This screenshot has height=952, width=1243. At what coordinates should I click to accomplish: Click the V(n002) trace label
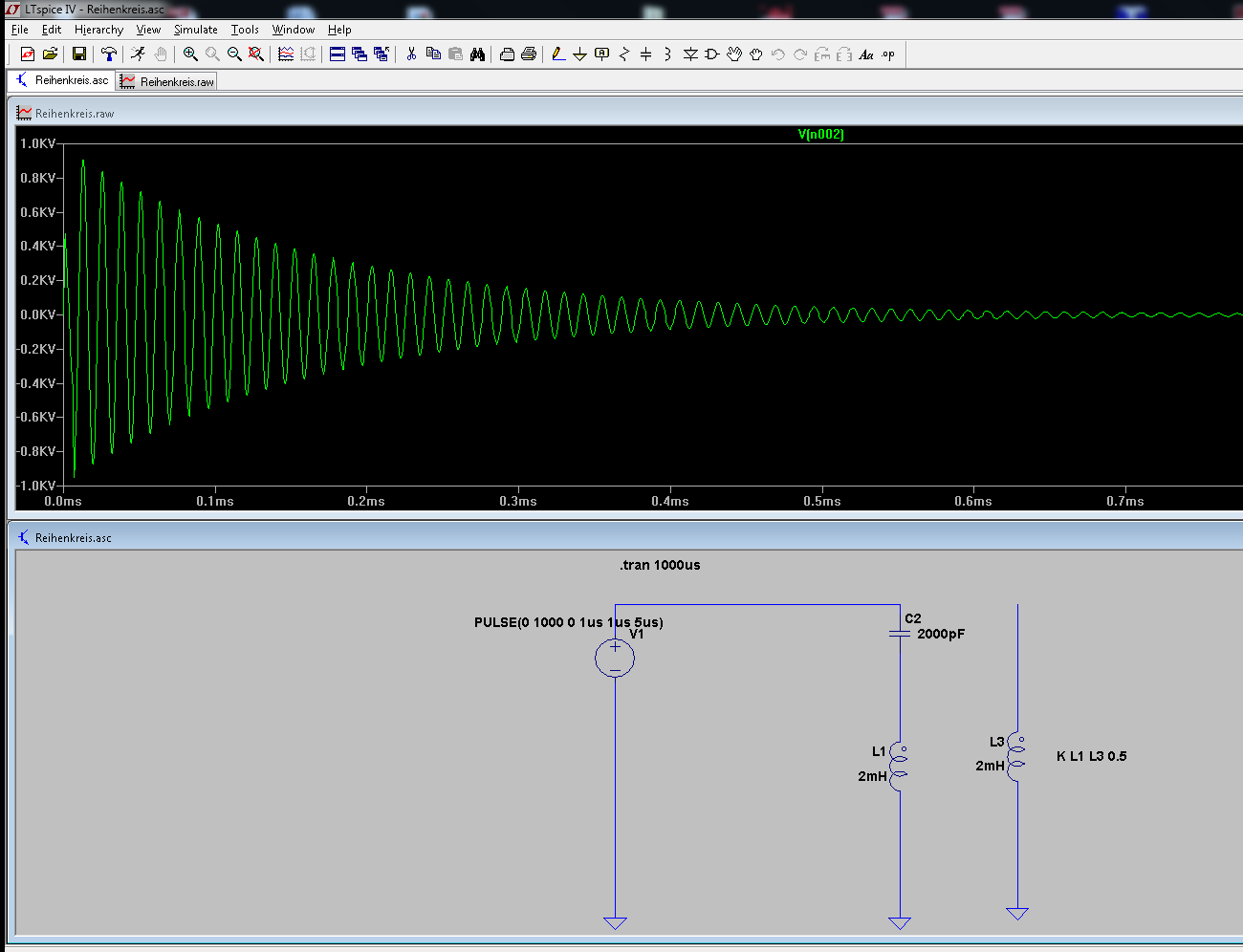click(x=820, y=135)
